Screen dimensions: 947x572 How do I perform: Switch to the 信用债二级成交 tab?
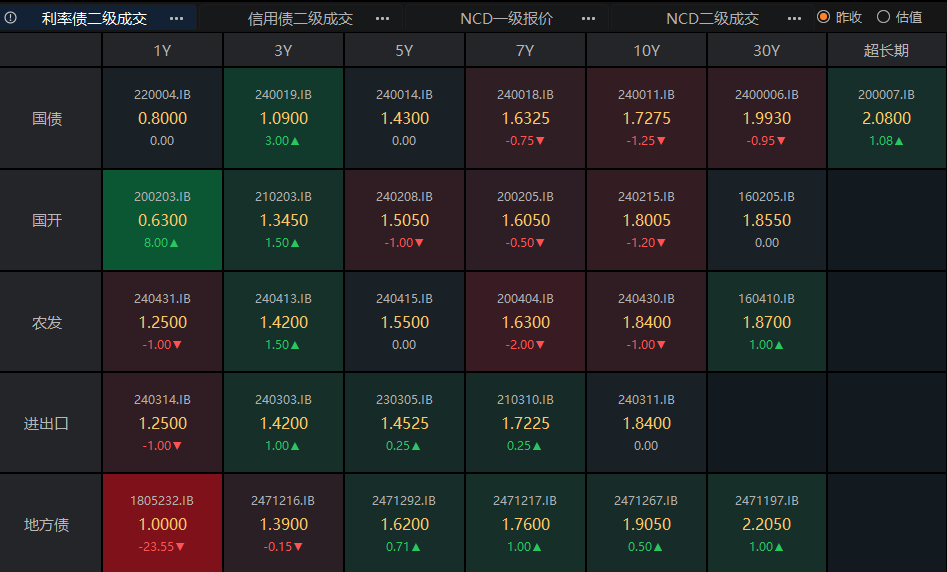pyautogui.click(x=300, y=18)
